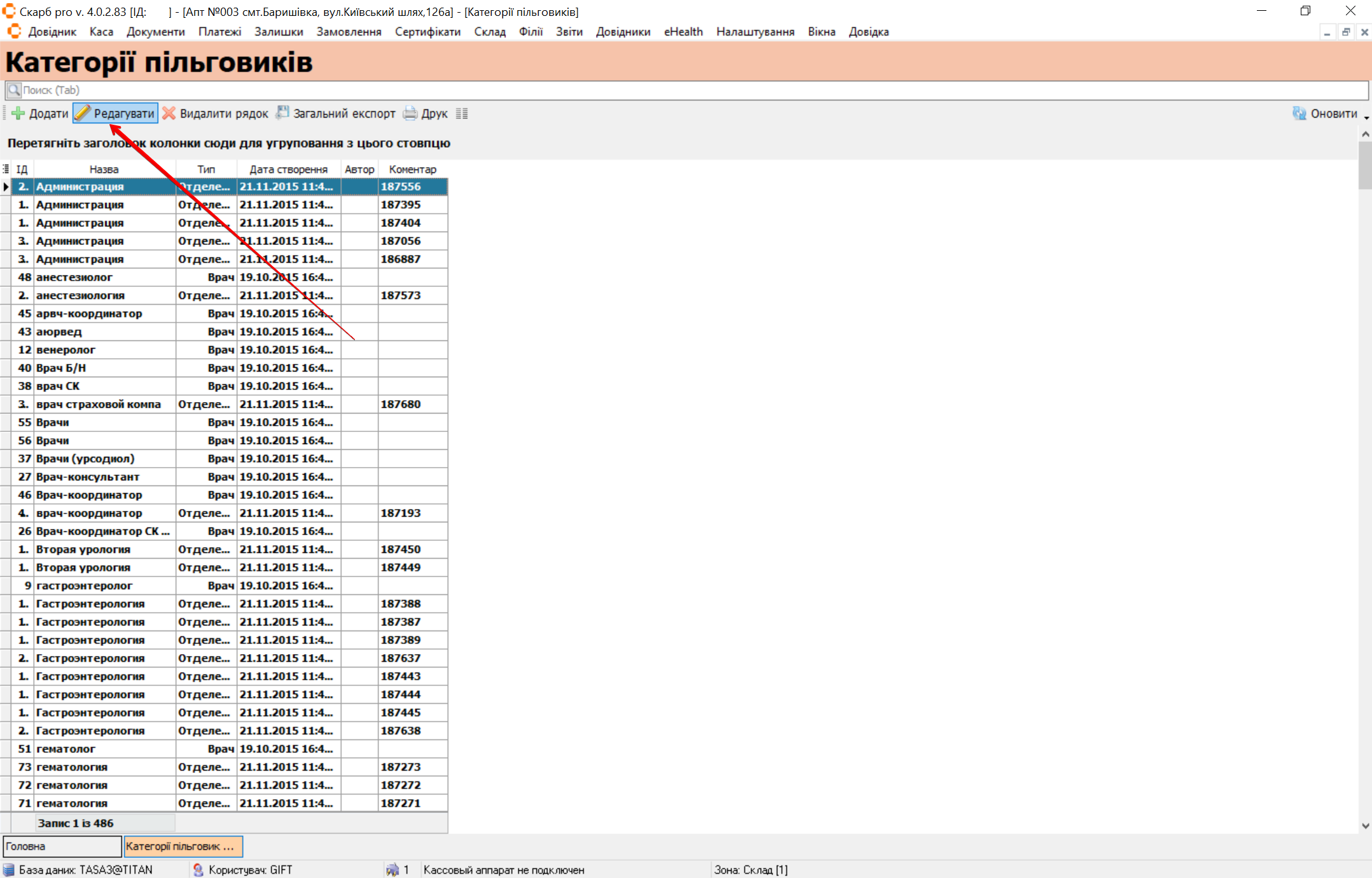Screen dimensions: 1372x878
Task: Sort by the Назва column header
Action: tap(104, 169)
